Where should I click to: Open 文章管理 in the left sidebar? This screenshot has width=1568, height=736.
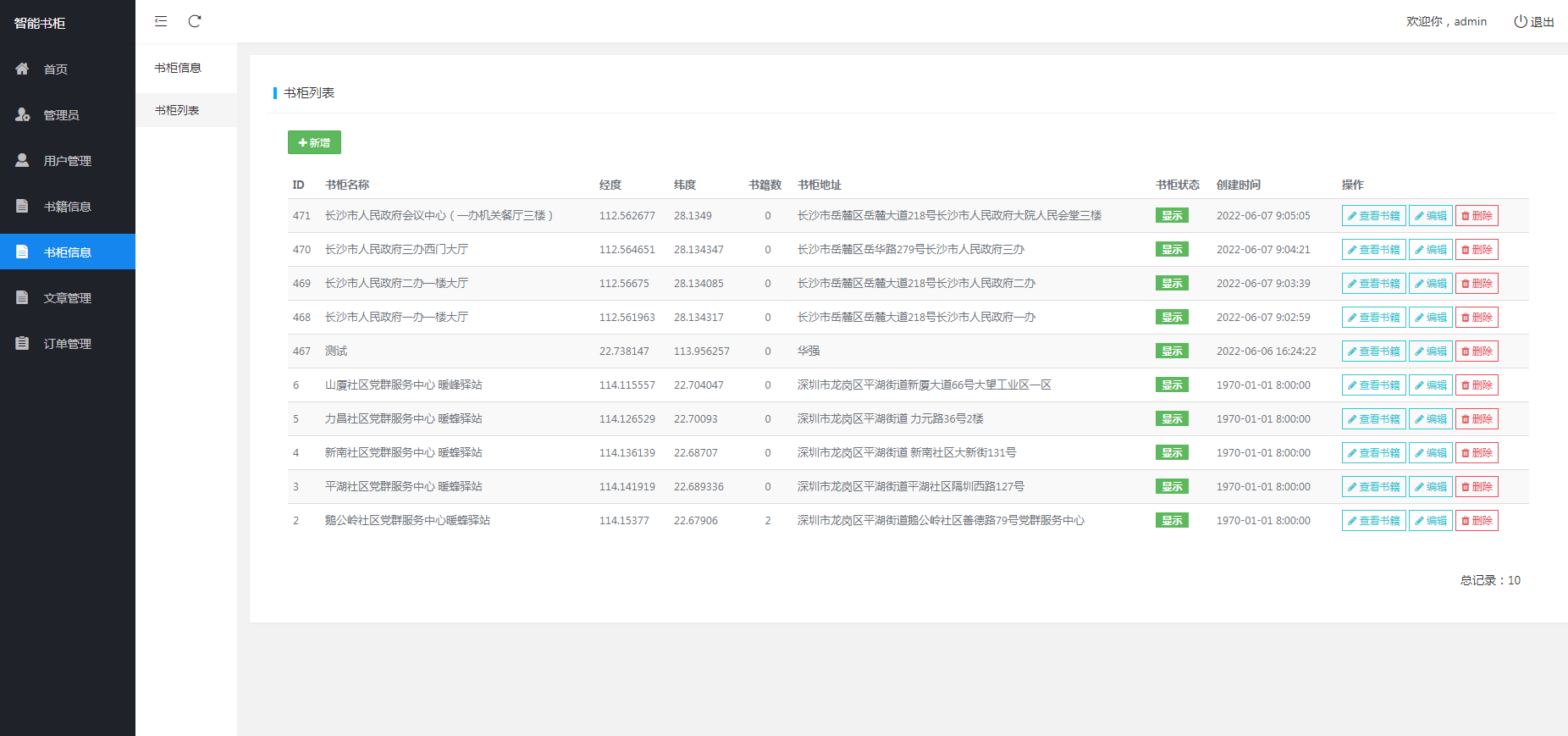click(x=67, y=298)
